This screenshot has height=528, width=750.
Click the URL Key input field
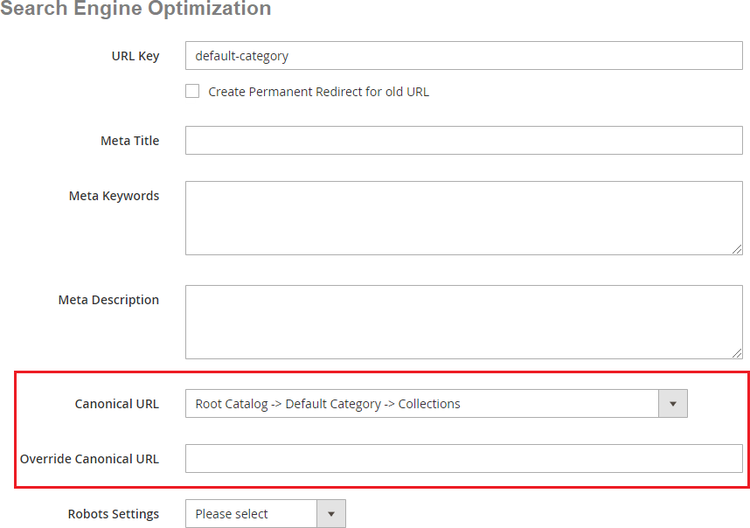(x=463, y=56)
